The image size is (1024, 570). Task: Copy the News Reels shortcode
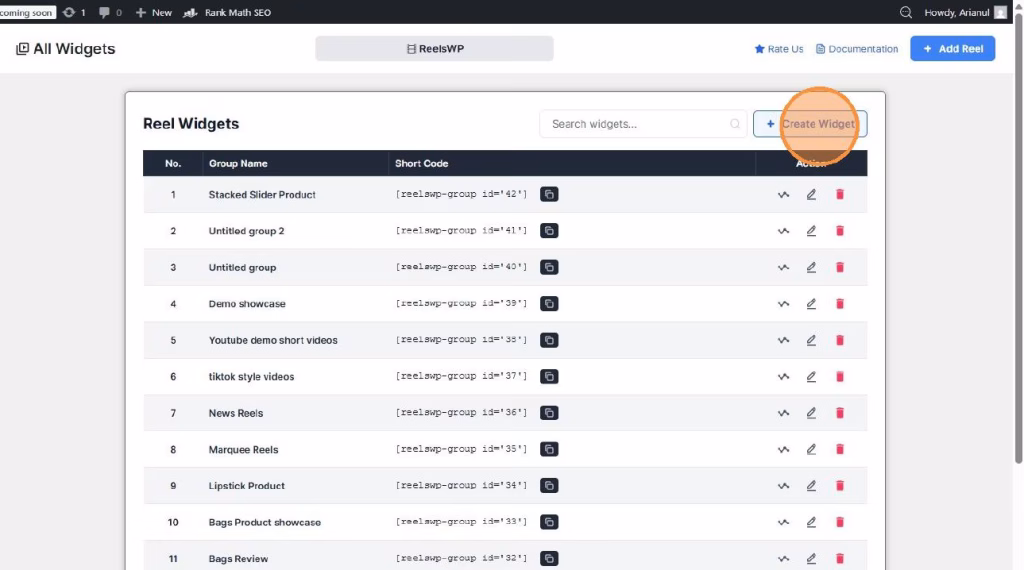(549, 413)
